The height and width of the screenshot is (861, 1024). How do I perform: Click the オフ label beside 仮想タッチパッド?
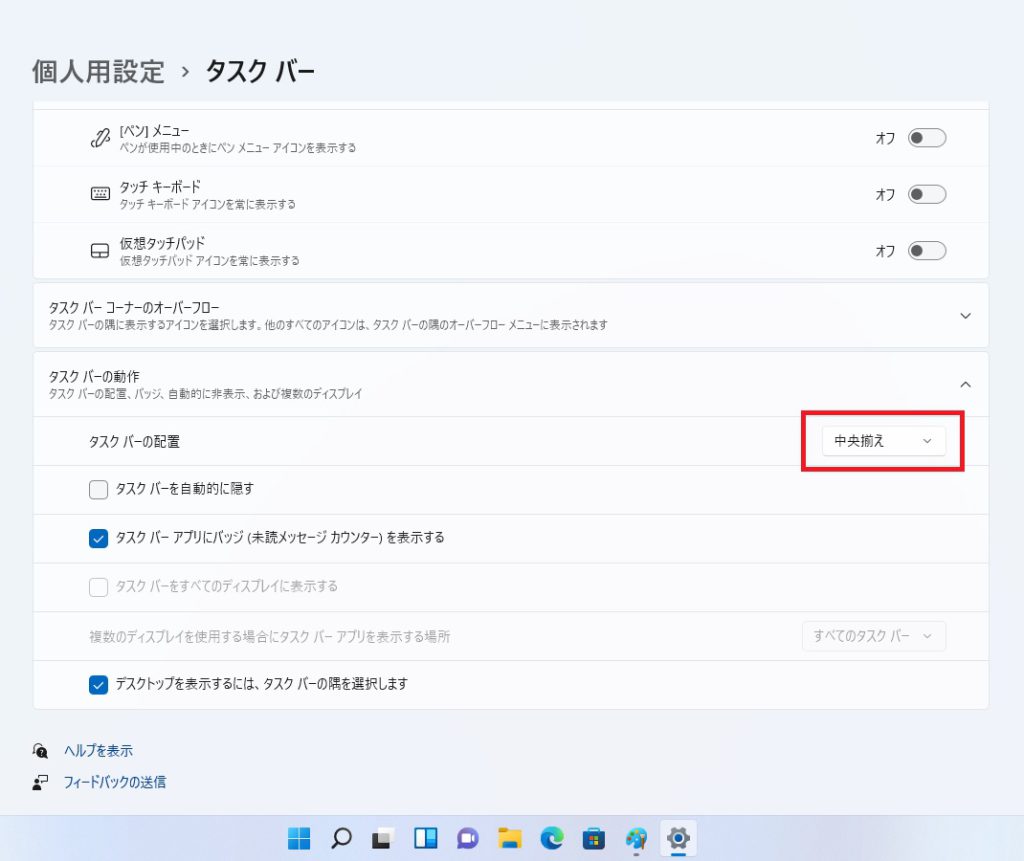pos(885,251)
